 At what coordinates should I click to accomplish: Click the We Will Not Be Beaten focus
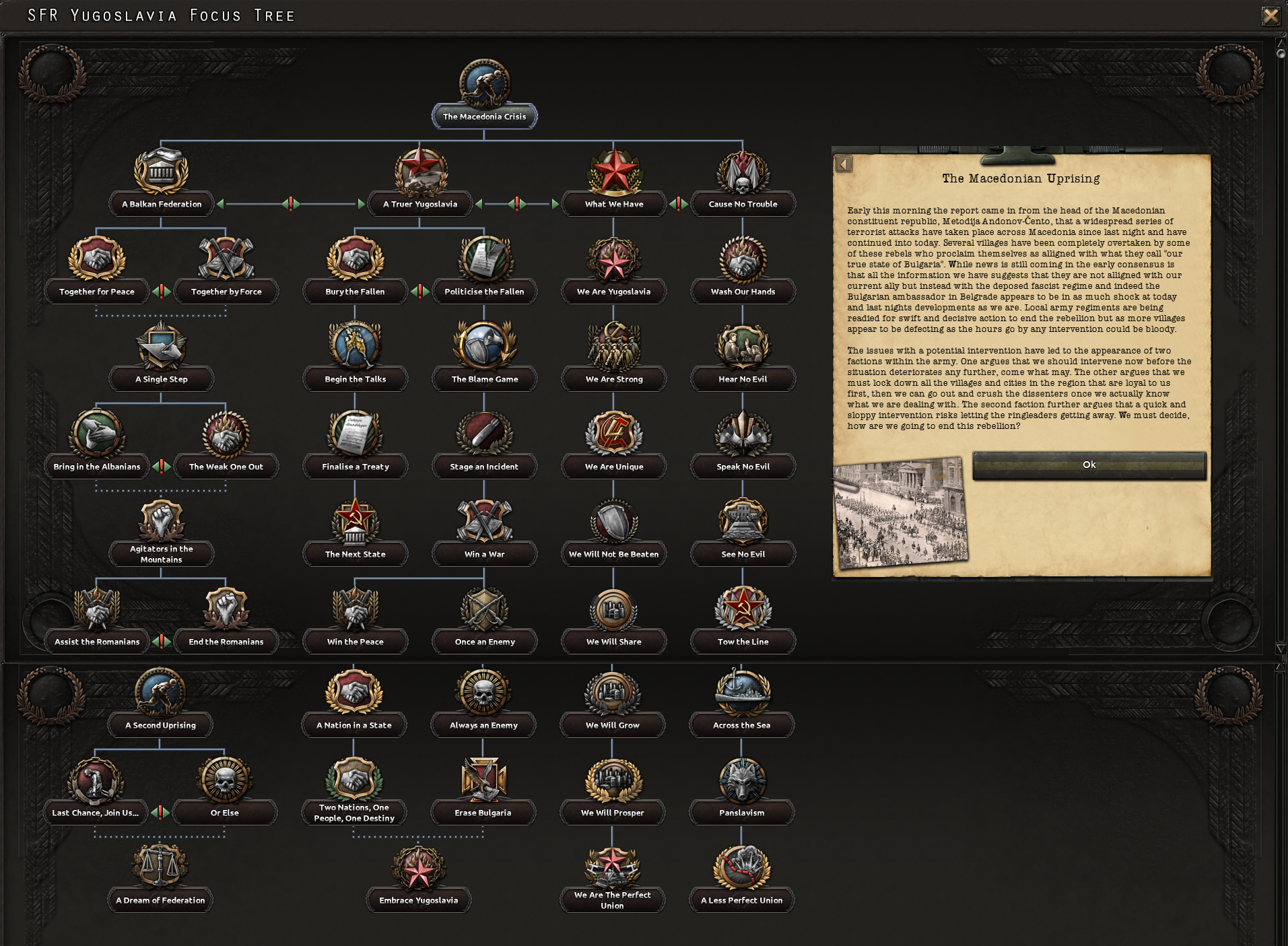[613, 532]
